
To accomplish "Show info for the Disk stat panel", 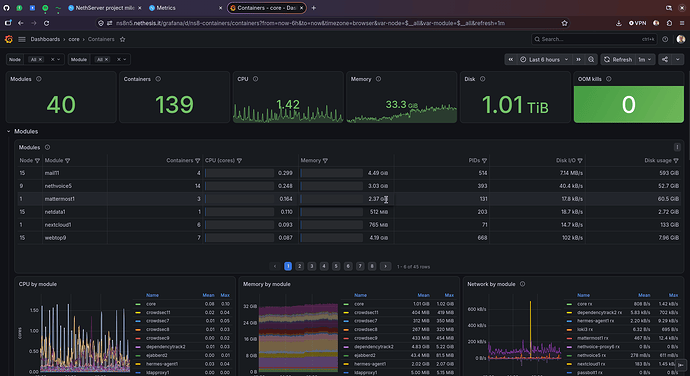I will (482, 79).
